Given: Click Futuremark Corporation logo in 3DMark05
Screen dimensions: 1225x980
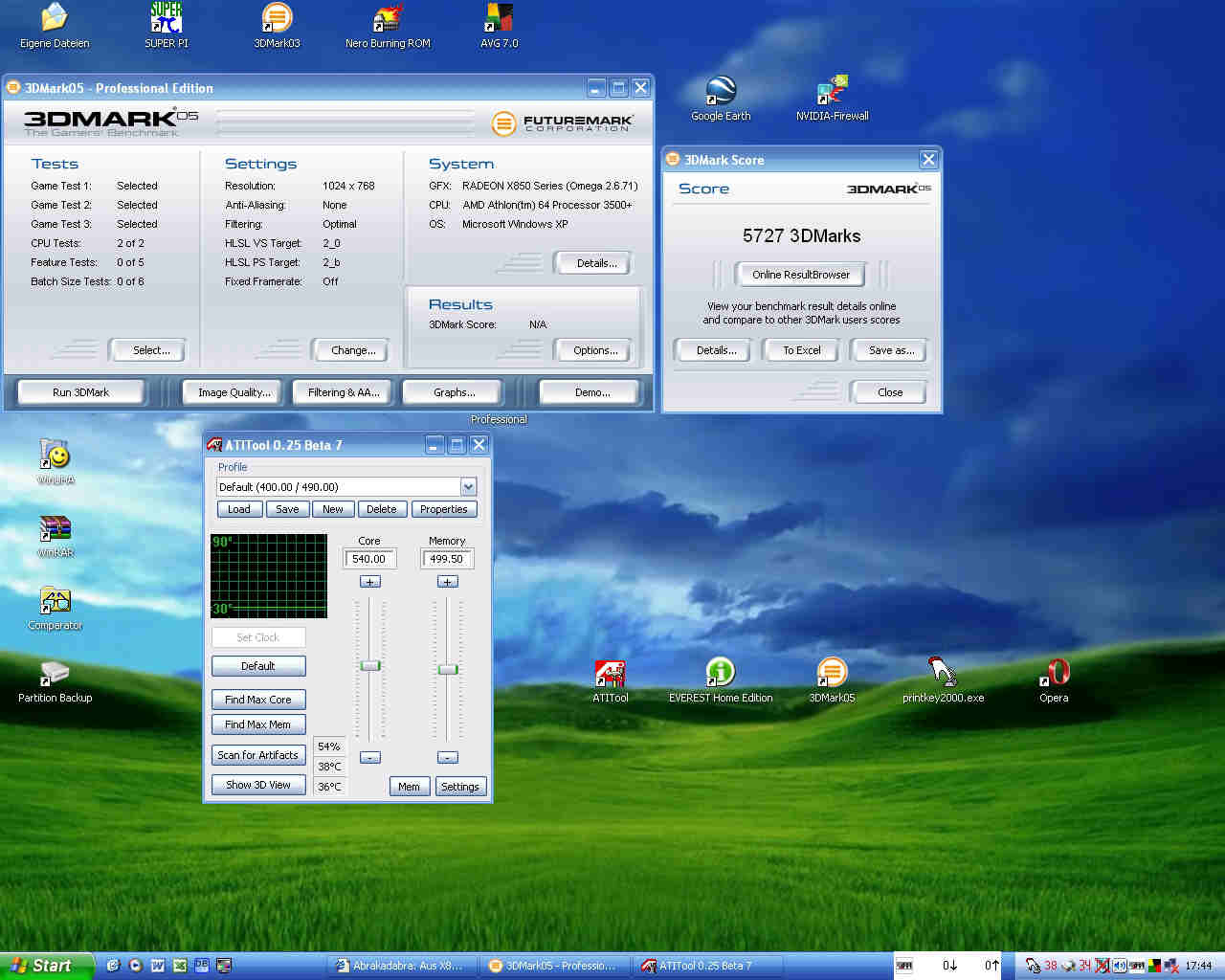Looking at the screenshot, I should (x=563, y=123).
